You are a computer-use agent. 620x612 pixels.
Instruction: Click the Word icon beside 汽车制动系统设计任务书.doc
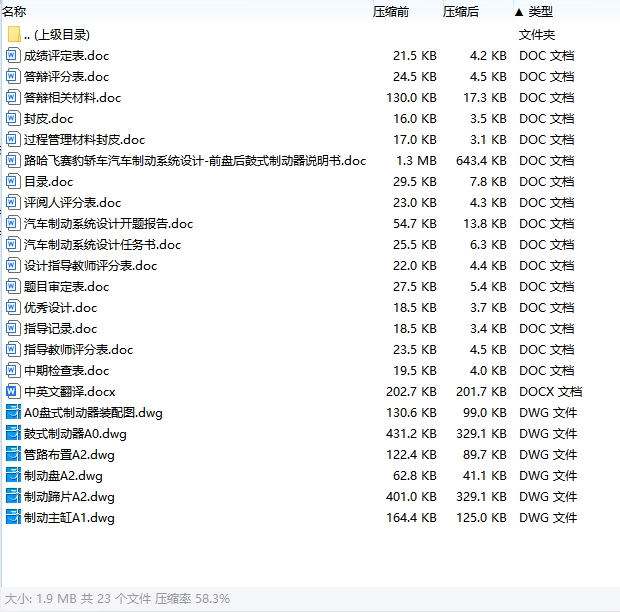[x=12, y=244]
